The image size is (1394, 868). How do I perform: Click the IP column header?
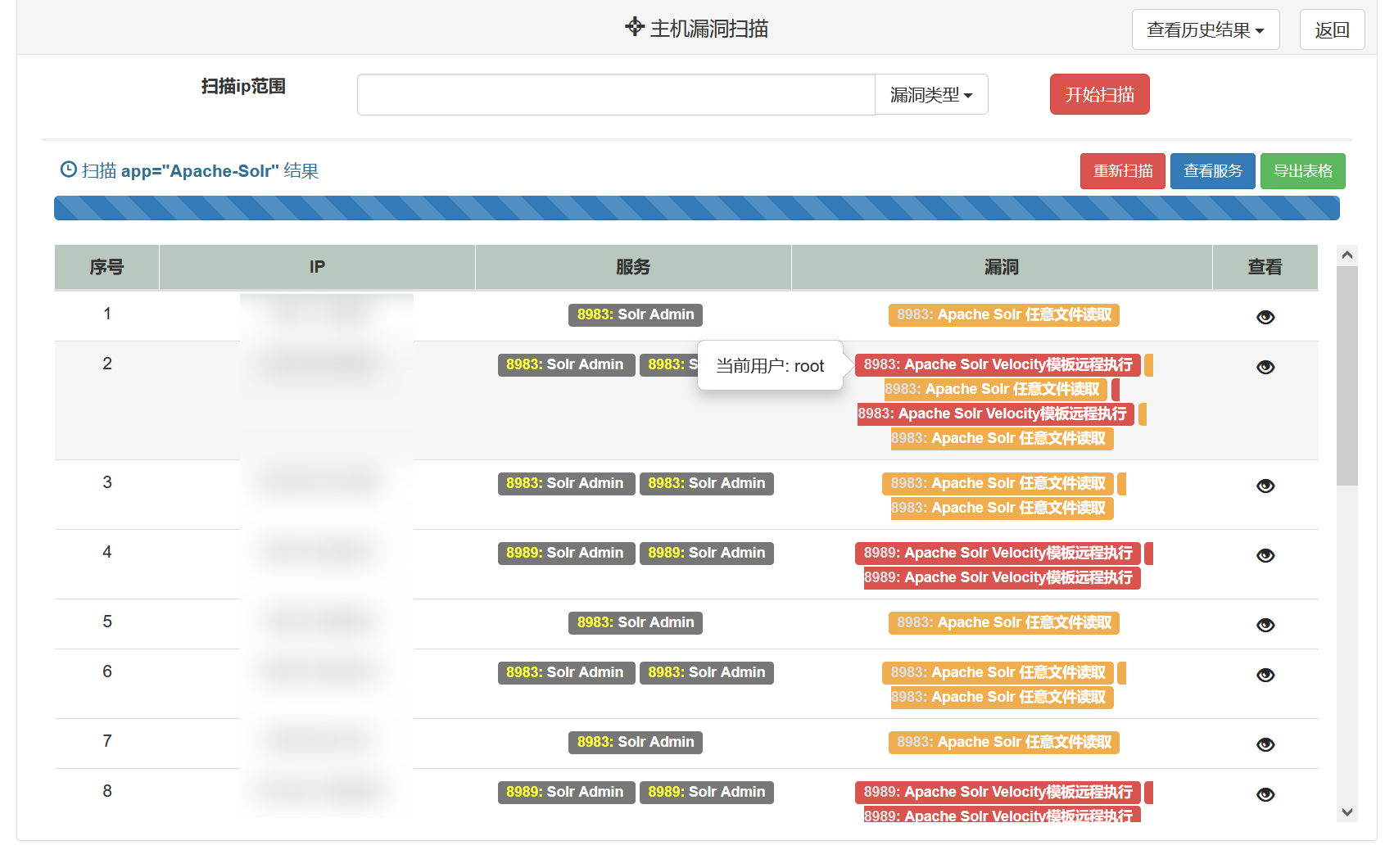(x=317, y=267)
